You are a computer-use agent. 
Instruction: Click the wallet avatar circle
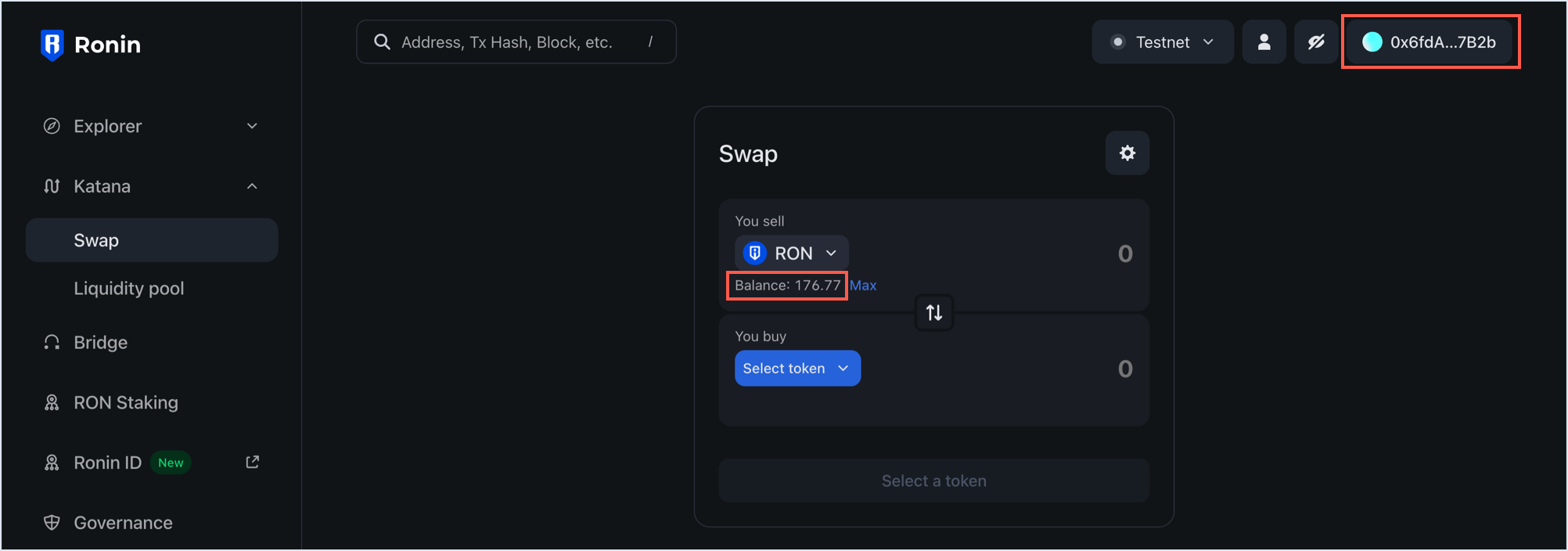coord(1372,42)
